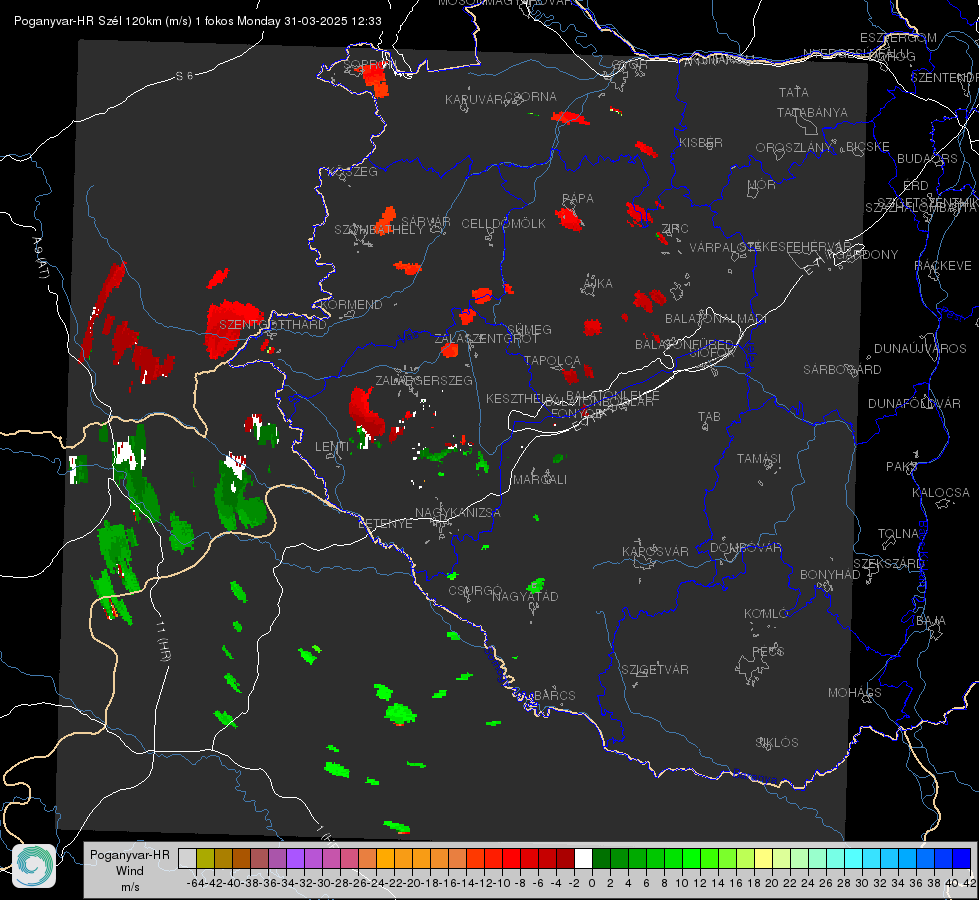Viewport: 979px width, 900px height.
Task: Click the SZENTGOTTHARD label
Action: [x=273, y=324]
